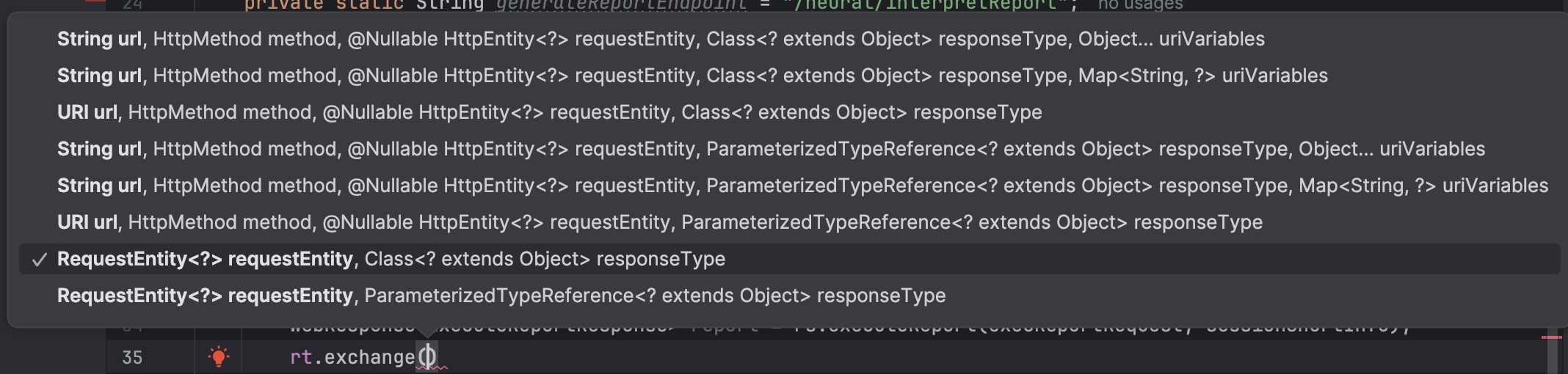Select the first String url overload with Object... uriVariables
1568x374 pixels.
coord(661,39)
